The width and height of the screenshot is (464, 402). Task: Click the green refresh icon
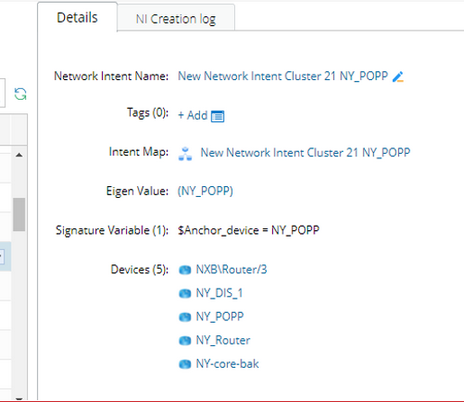pyautogui.click(x=20, y=94)
